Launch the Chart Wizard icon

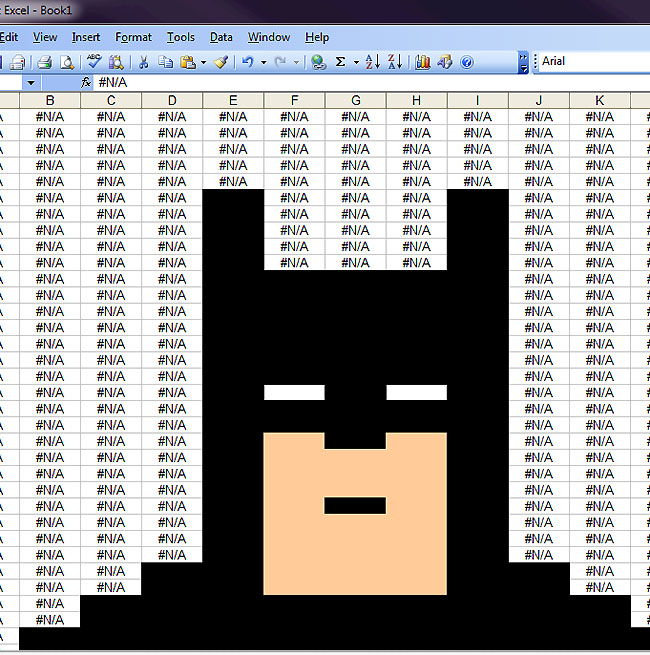422,63
